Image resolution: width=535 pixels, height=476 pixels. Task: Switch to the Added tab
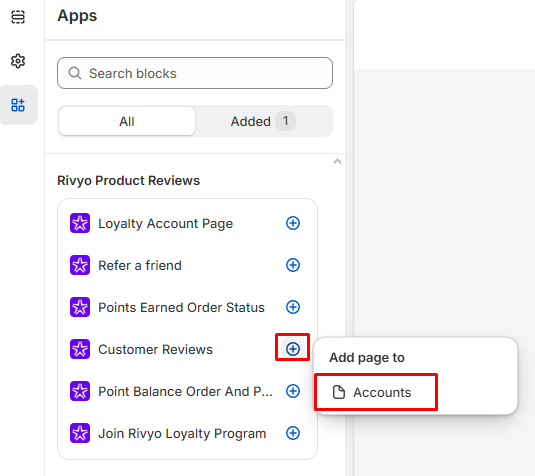click(263, 121)
